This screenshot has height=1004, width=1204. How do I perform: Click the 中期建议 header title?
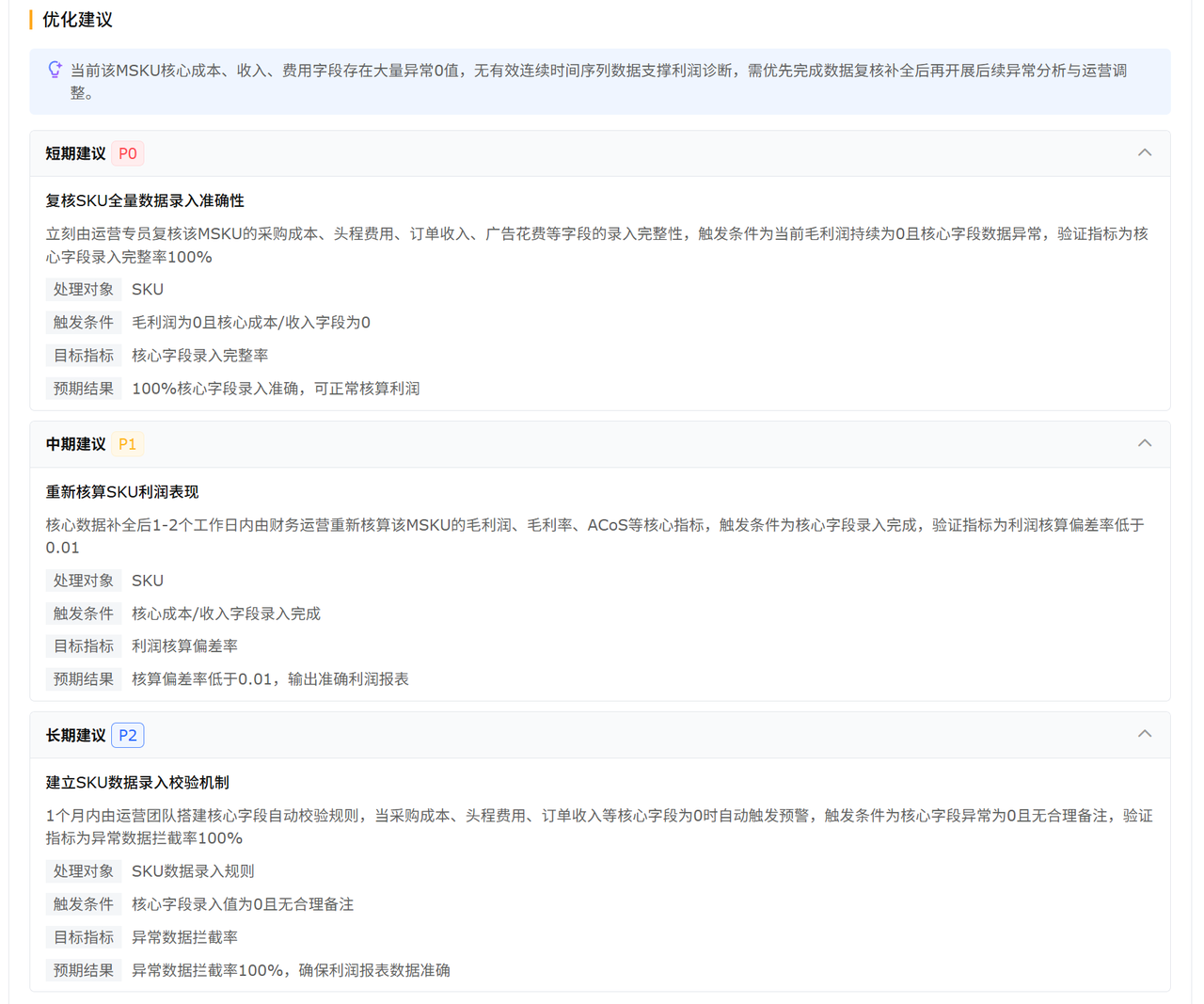coord(75,444)
